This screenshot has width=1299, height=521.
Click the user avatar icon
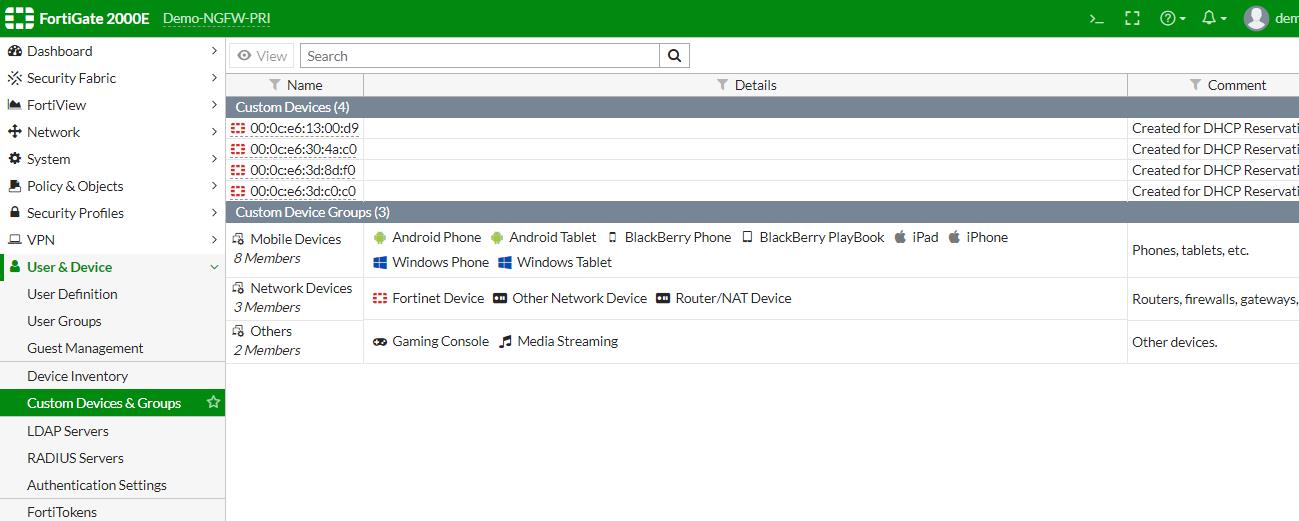click(x=1256, y=18)
